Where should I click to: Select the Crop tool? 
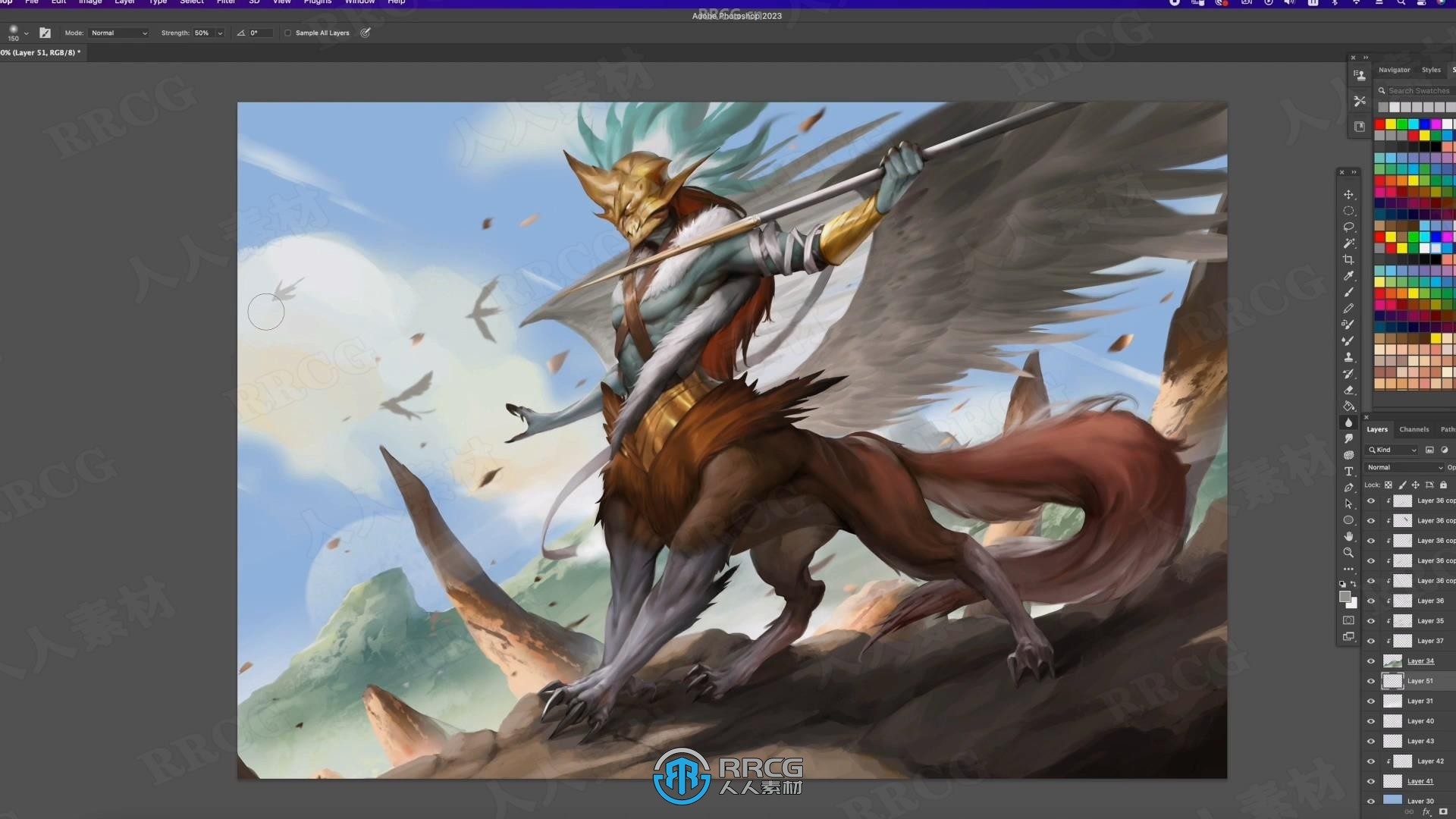(x=1348, y=259)
